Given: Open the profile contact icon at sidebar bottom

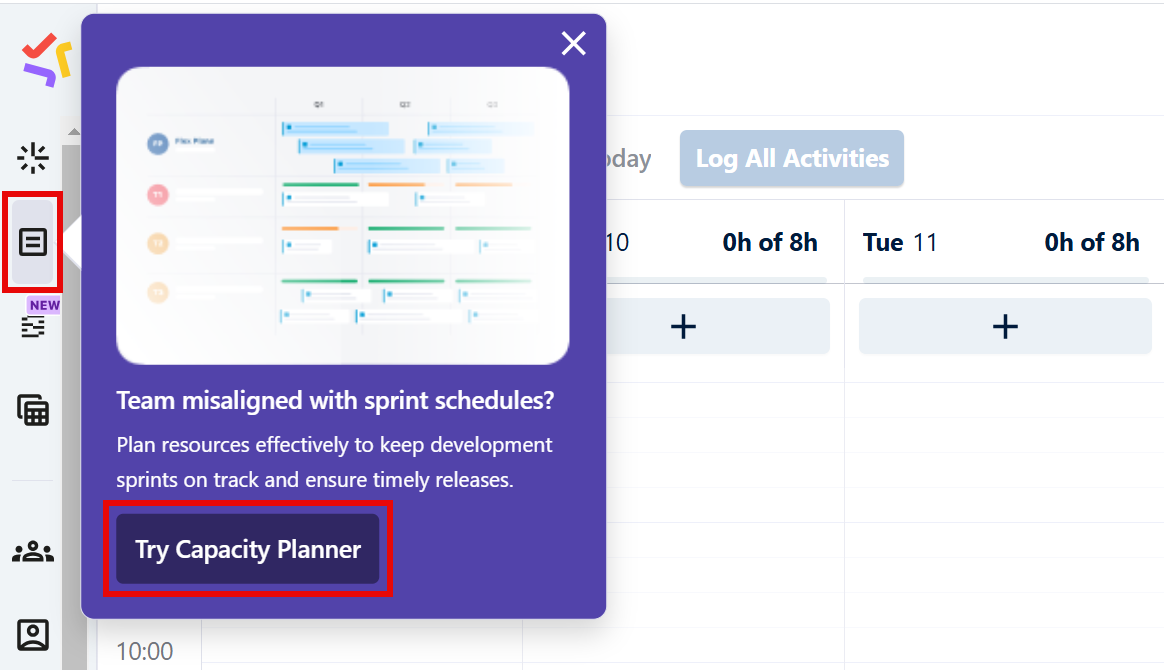Looking at the screenshot, I should (x=33, y=635).
